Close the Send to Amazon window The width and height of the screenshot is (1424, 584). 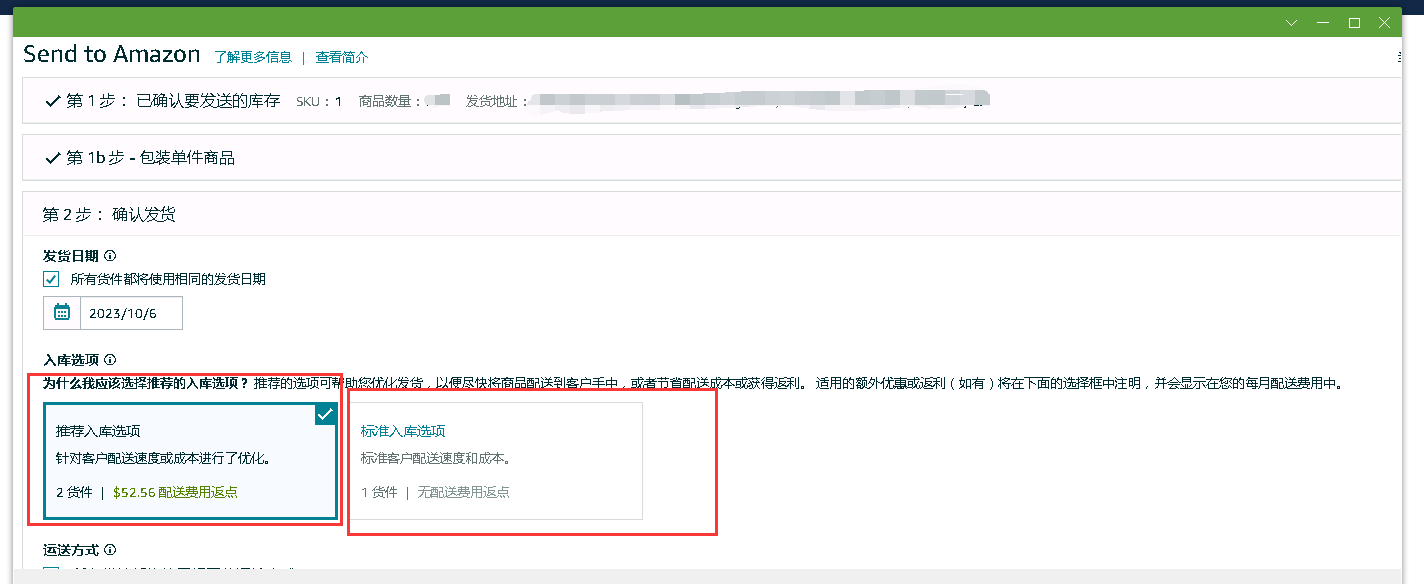coord(1386,22)
